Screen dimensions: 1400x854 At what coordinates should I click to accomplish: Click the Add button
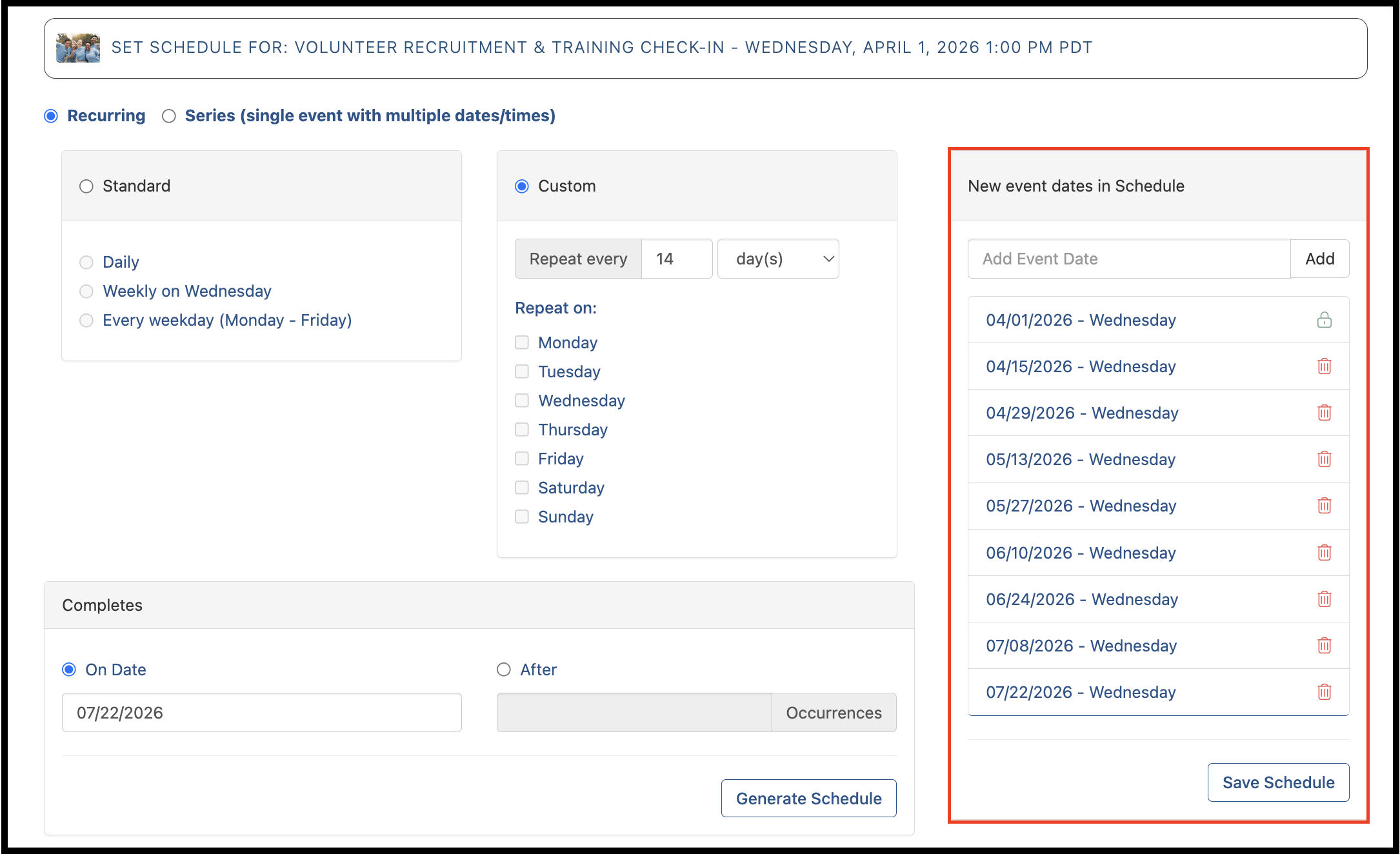1320,259
